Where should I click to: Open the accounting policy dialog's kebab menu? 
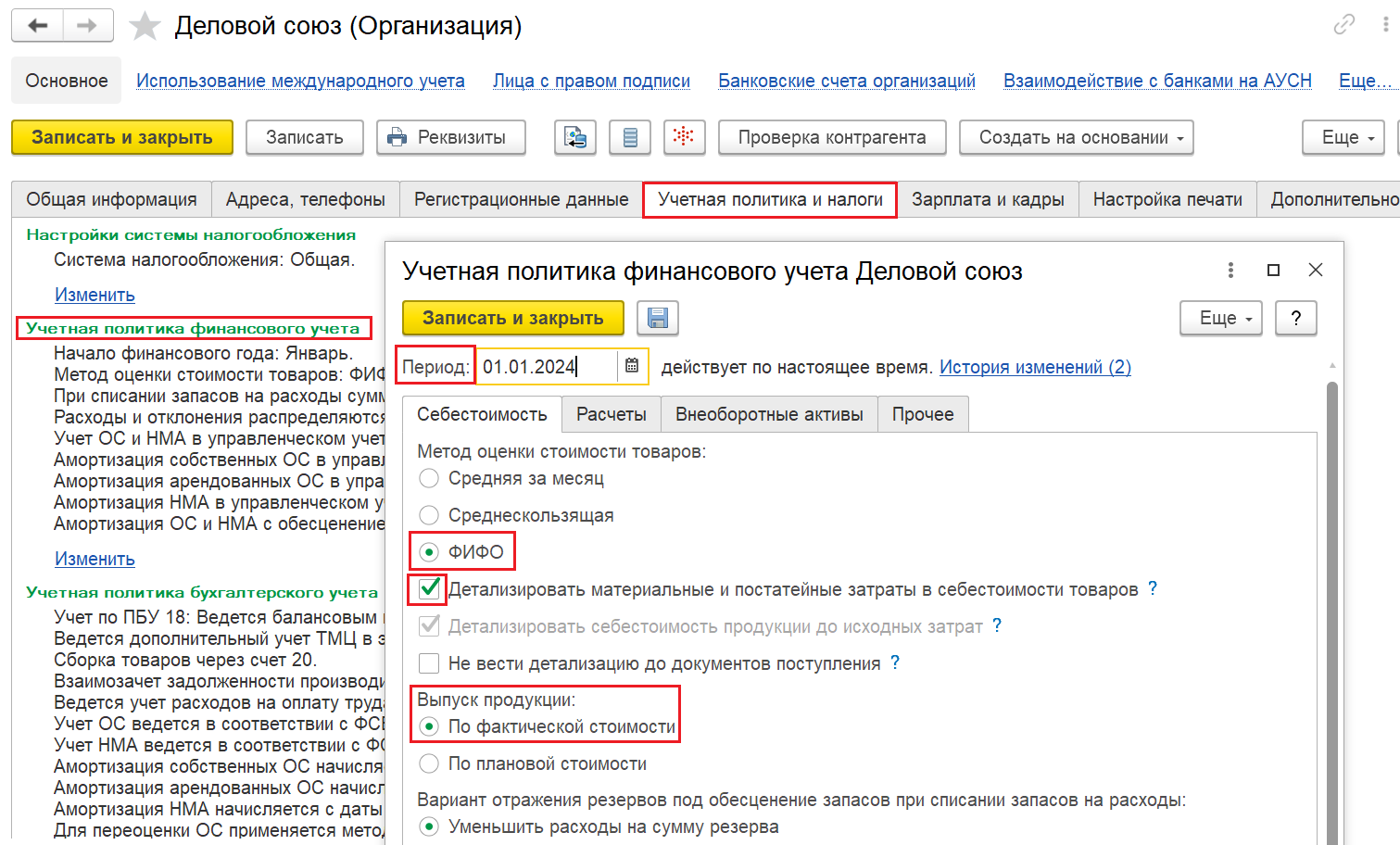(x=1230, y=270)
